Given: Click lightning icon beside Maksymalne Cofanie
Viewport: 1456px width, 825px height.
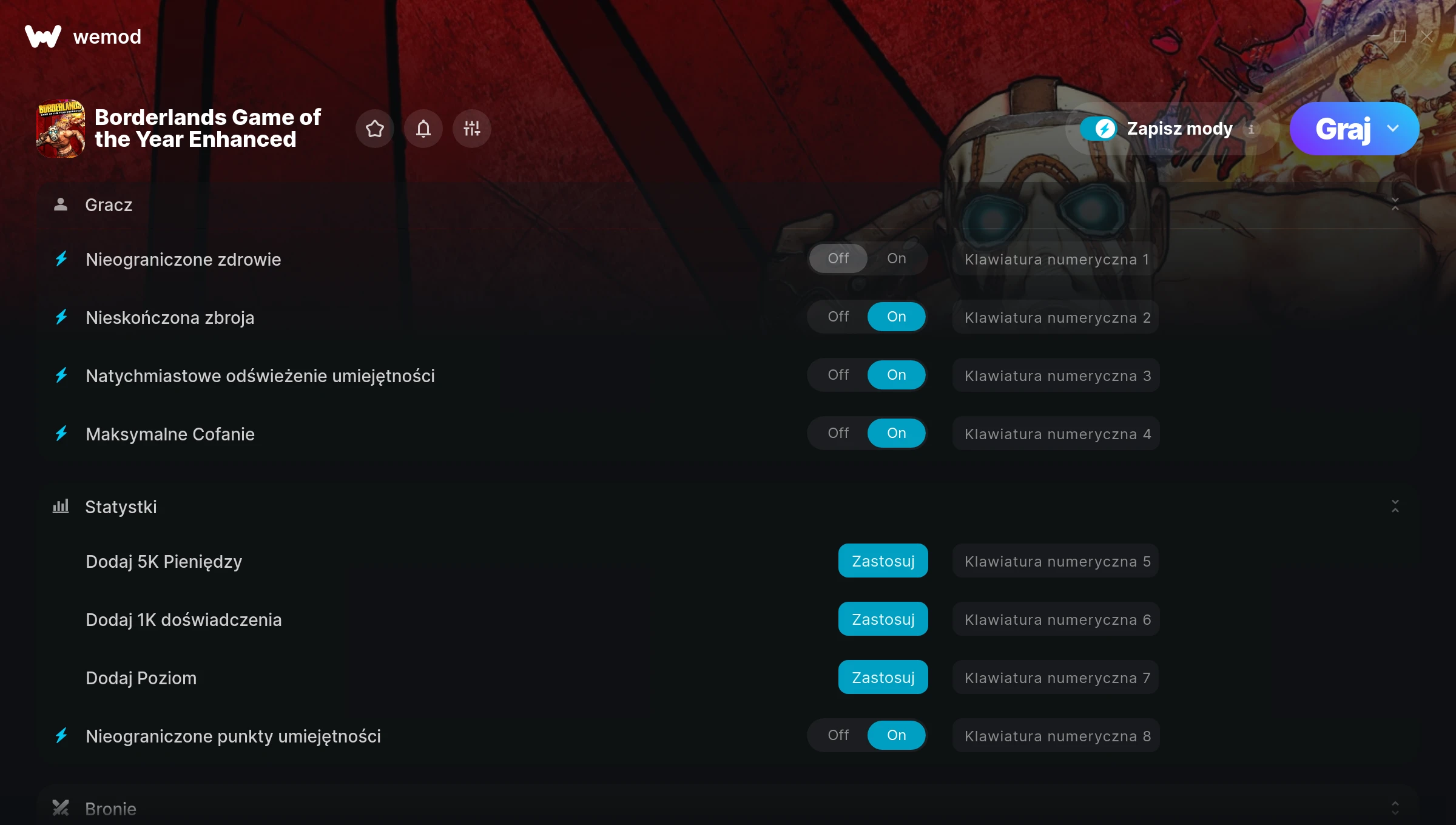Looking at the screenshot, I should pyautogui.click(x=61, y=434).
